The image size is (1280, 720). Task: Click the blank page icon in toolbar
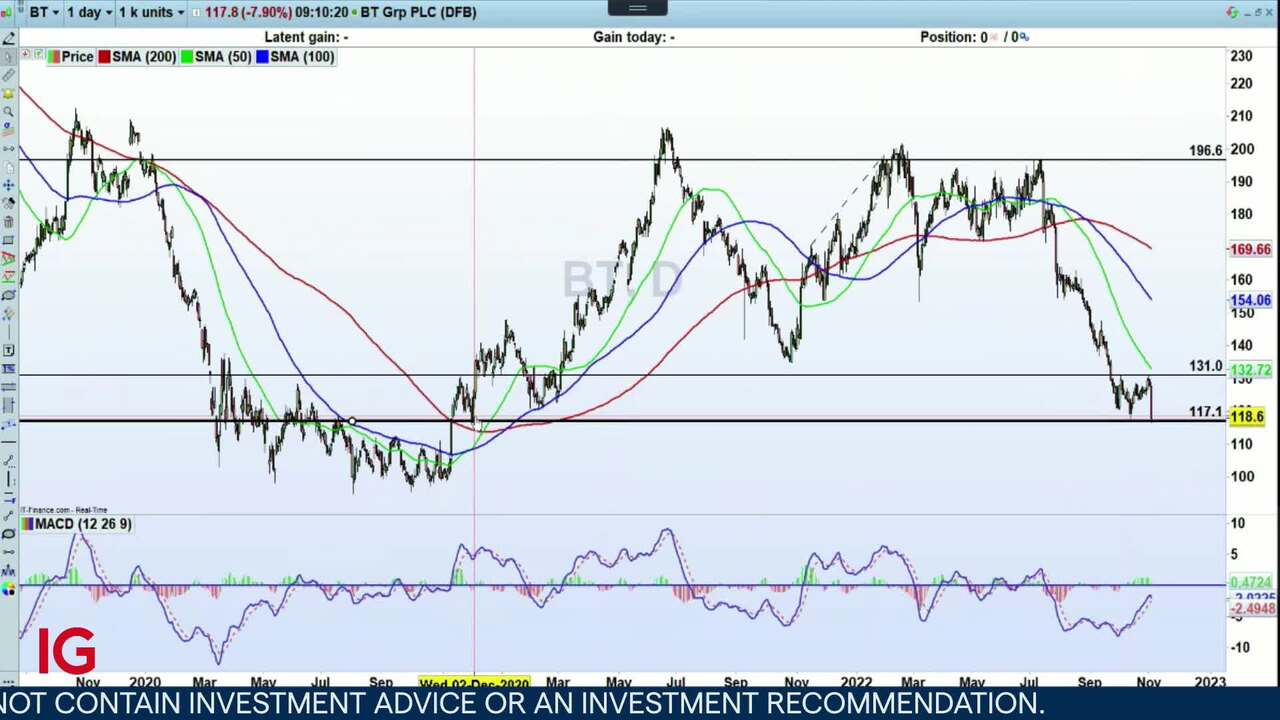tap(8, 167)
